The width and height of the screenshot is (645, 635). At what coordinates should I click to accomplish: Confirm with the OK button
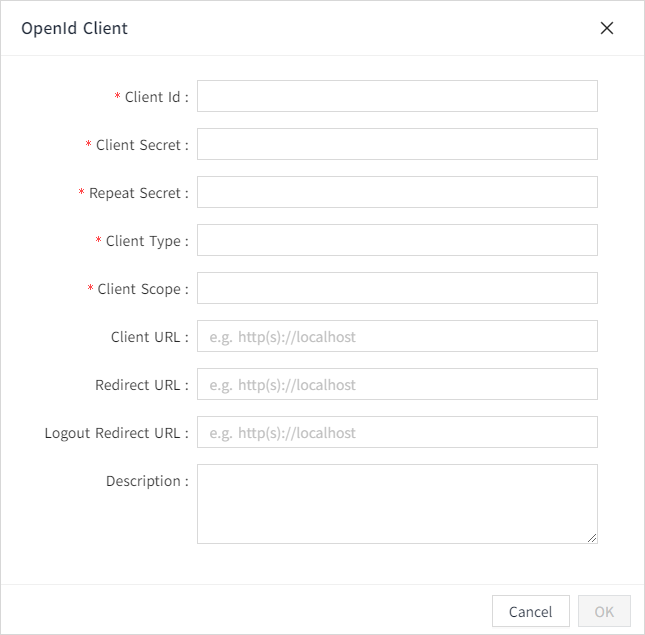pyautogui.click(x=604, y=611)
